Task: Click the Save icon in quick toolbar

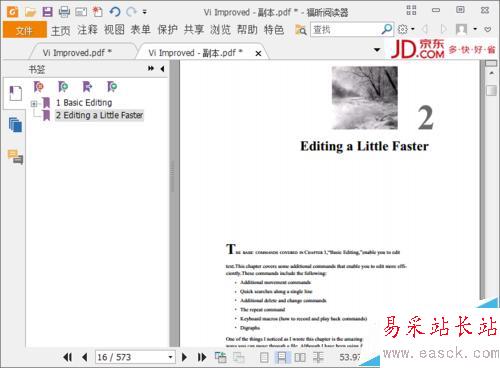Action: pos(47,12)
